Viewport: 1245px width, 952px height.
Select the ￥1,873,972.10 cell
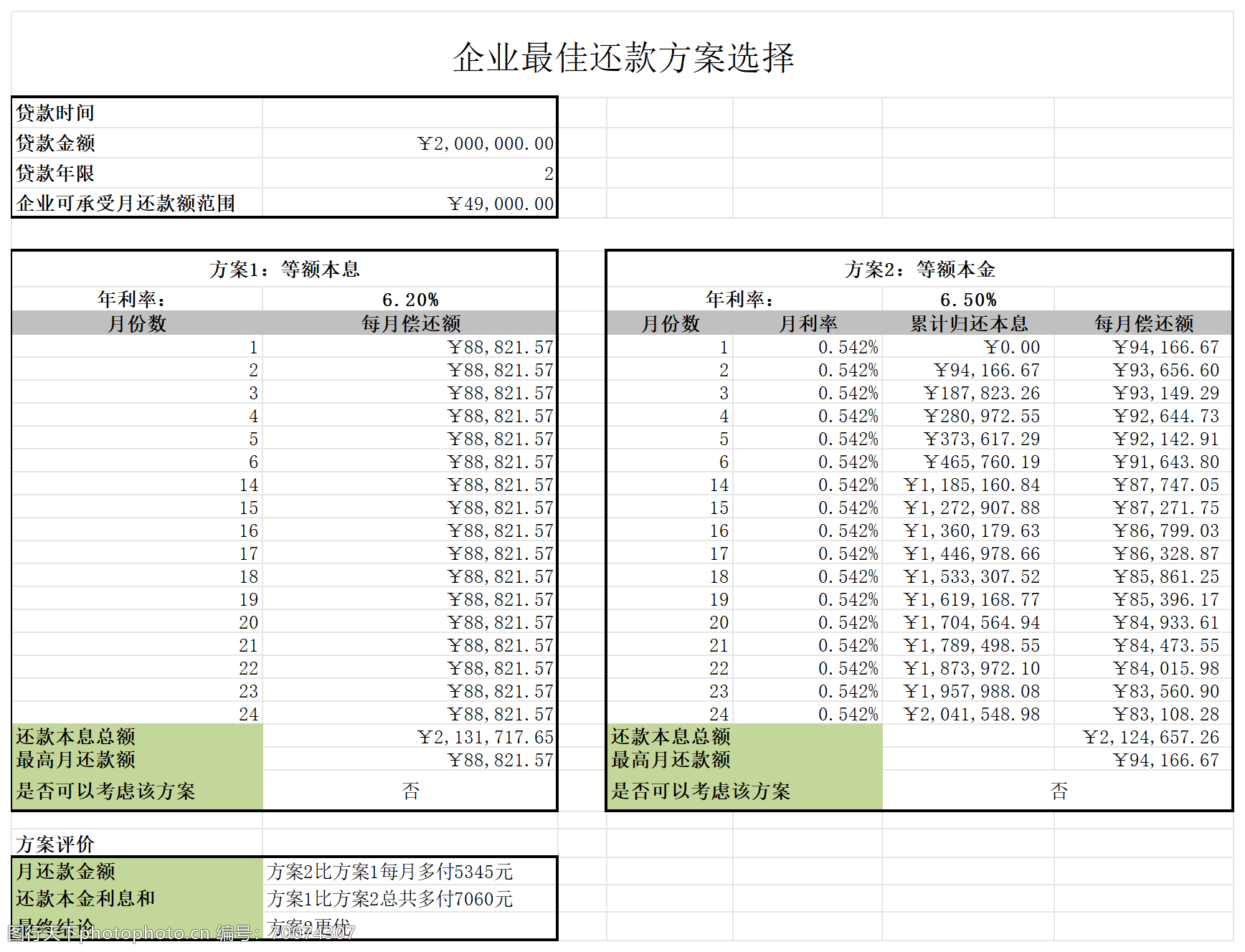[968, 669]
